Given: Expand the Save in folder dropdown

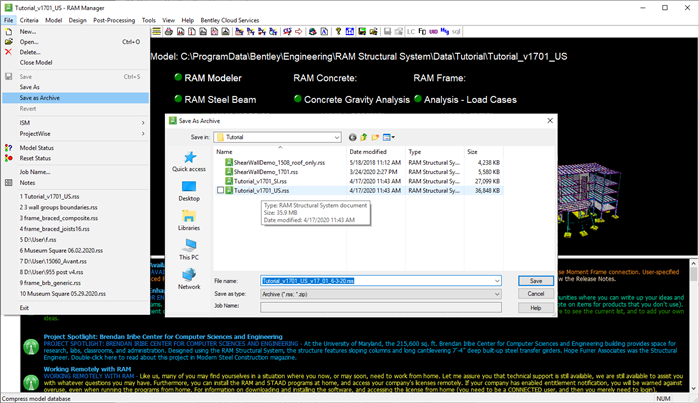Looking at the screenshot, I should tap(336, 136).
